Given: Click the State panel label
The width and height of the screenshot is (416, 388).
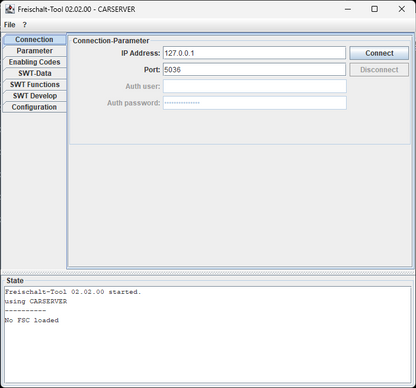Looking at the screenshot, I should click(x=15, y=281).
